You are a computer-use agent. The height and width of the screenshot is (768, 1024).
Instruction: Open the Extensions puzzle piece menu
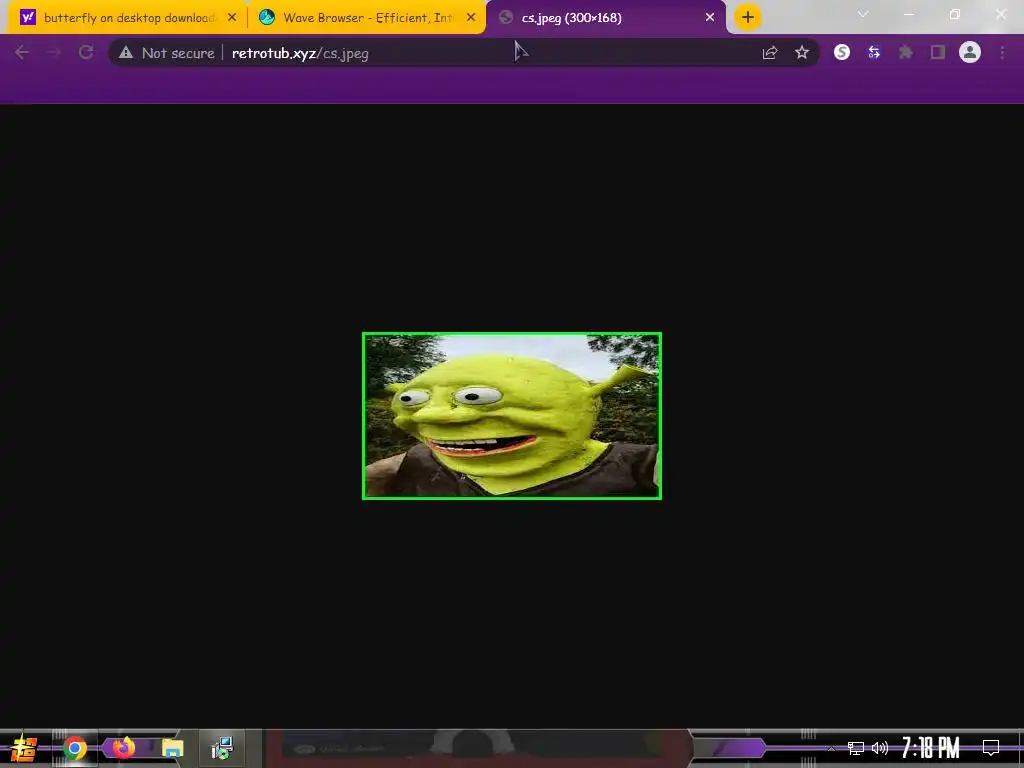(x=906, y=53)
